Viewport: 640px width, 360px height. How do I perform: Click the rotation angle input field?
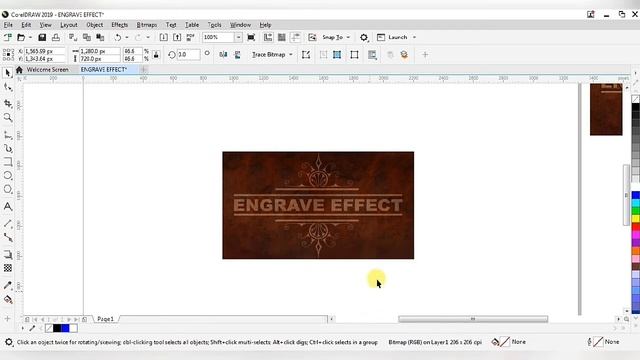click(x=189, y=54)
